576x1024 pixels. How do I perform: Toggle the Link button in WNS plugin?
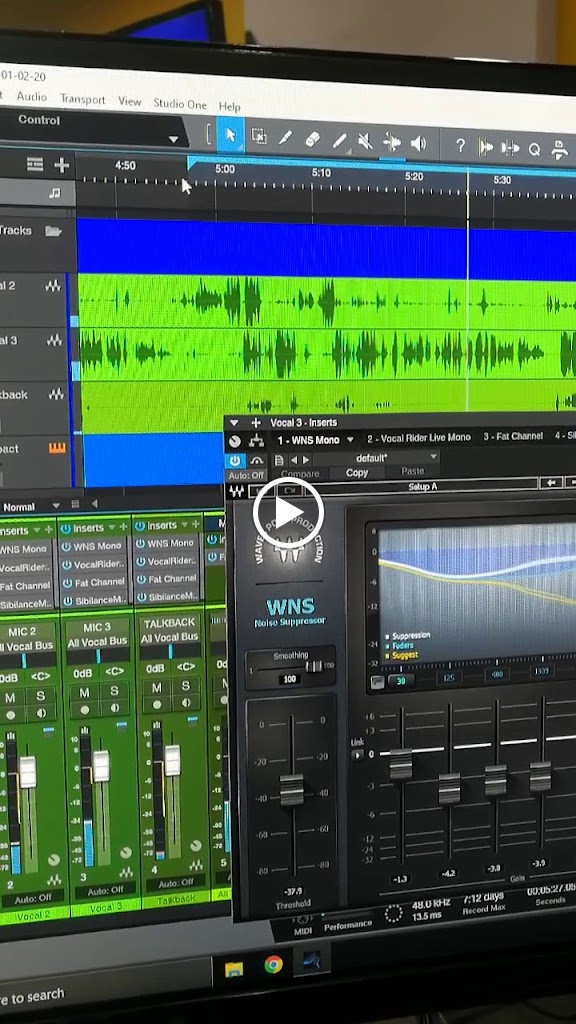click(x=357, y=755)
